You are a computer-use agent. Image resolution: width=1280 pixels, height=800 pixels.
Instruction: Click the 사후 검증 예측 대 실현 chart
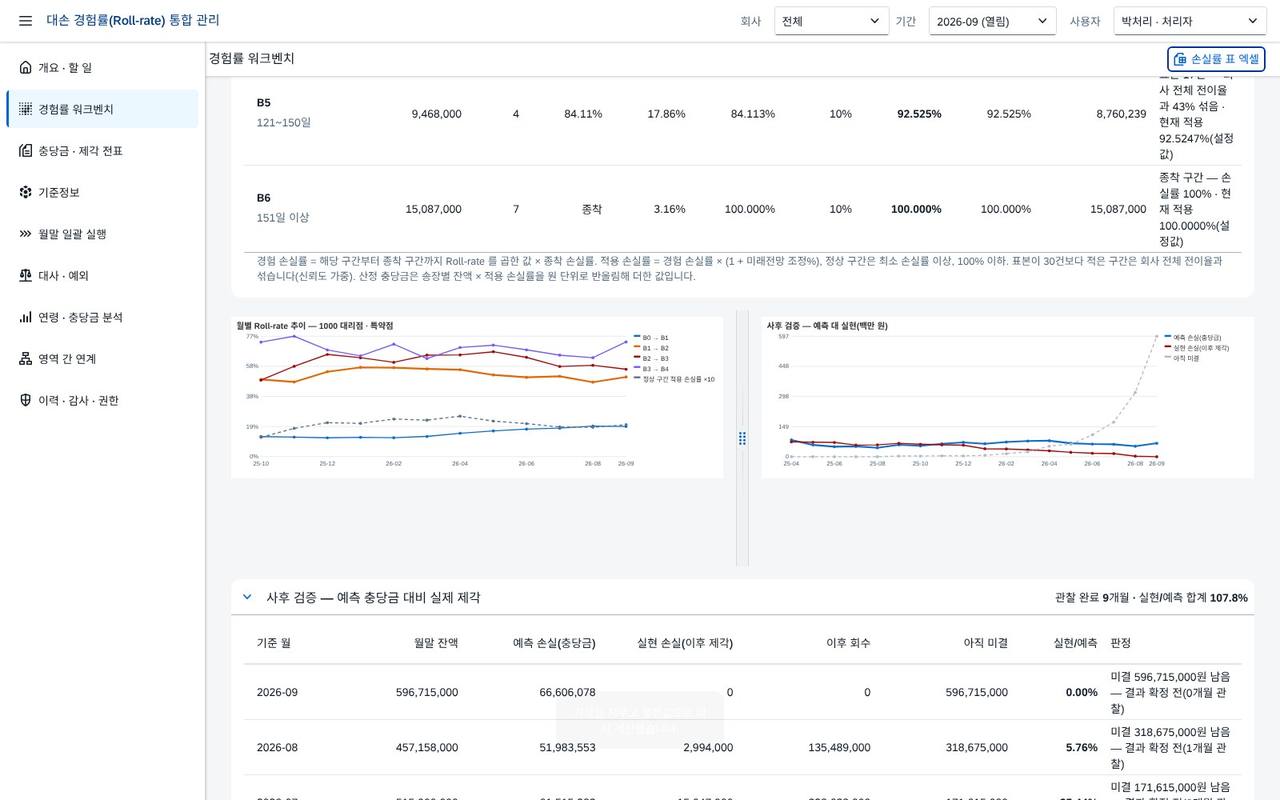1007,397
